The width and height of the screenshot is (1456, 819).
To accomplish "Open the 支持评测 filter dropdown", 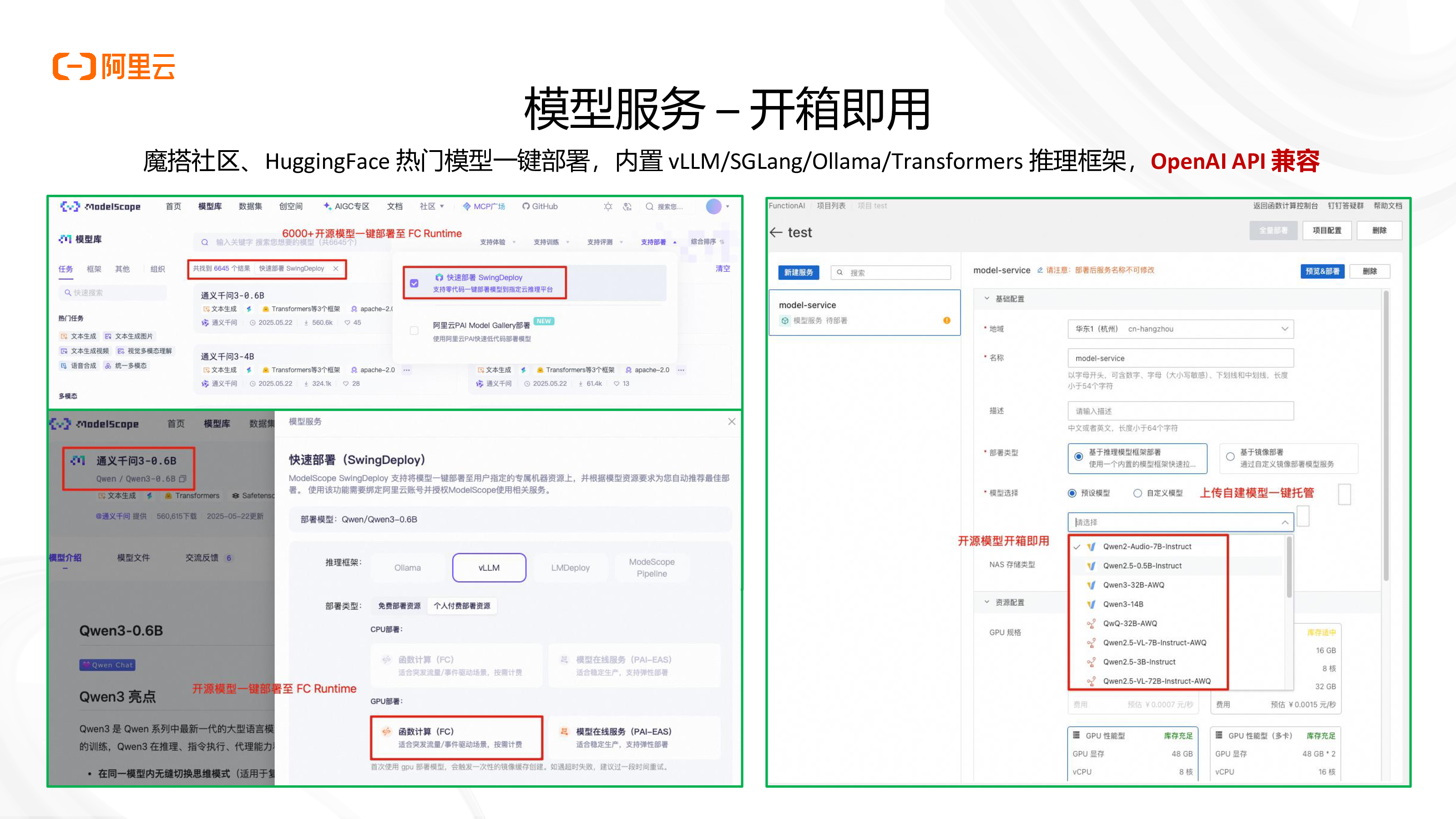I will 605,242.
